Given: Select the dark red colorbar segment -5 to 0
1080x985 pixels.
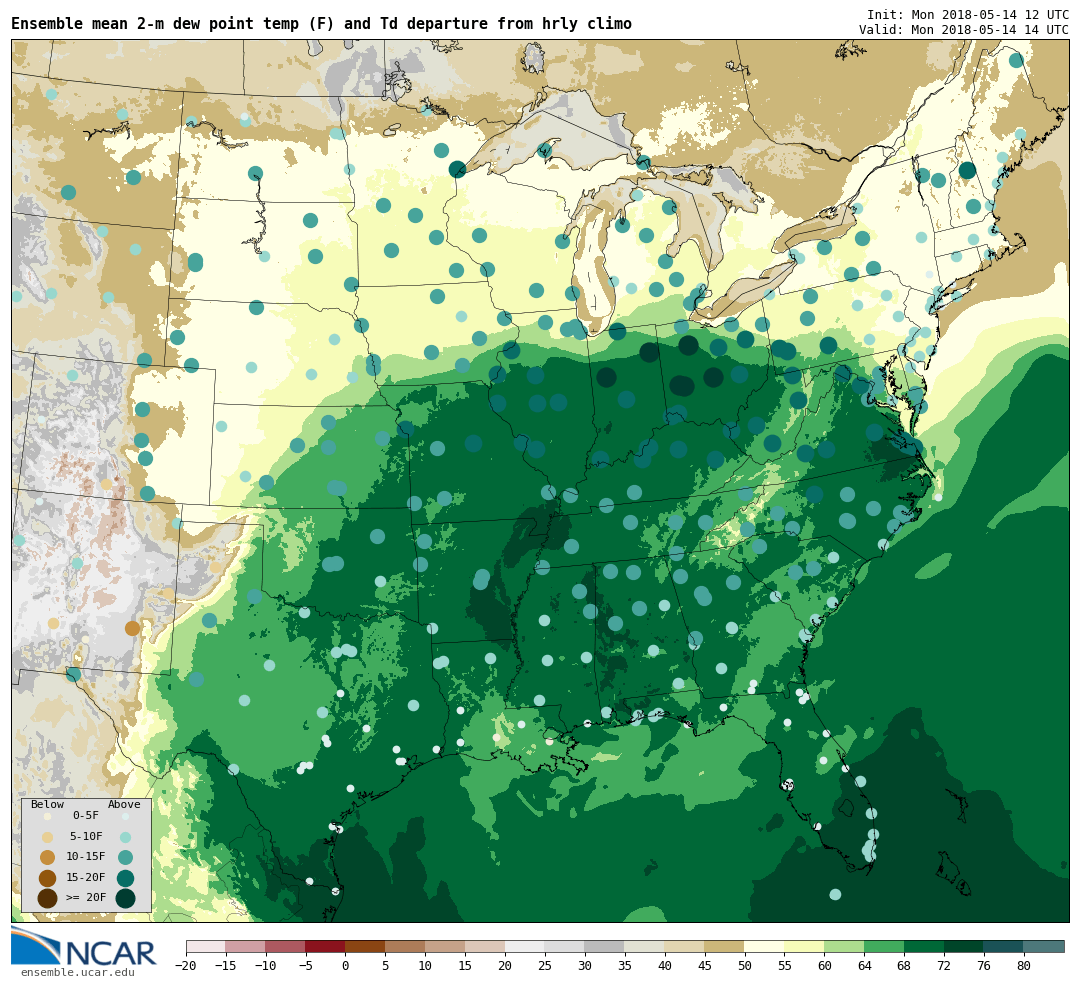Looking at the screenshot, I should click(x=326, y=946).
